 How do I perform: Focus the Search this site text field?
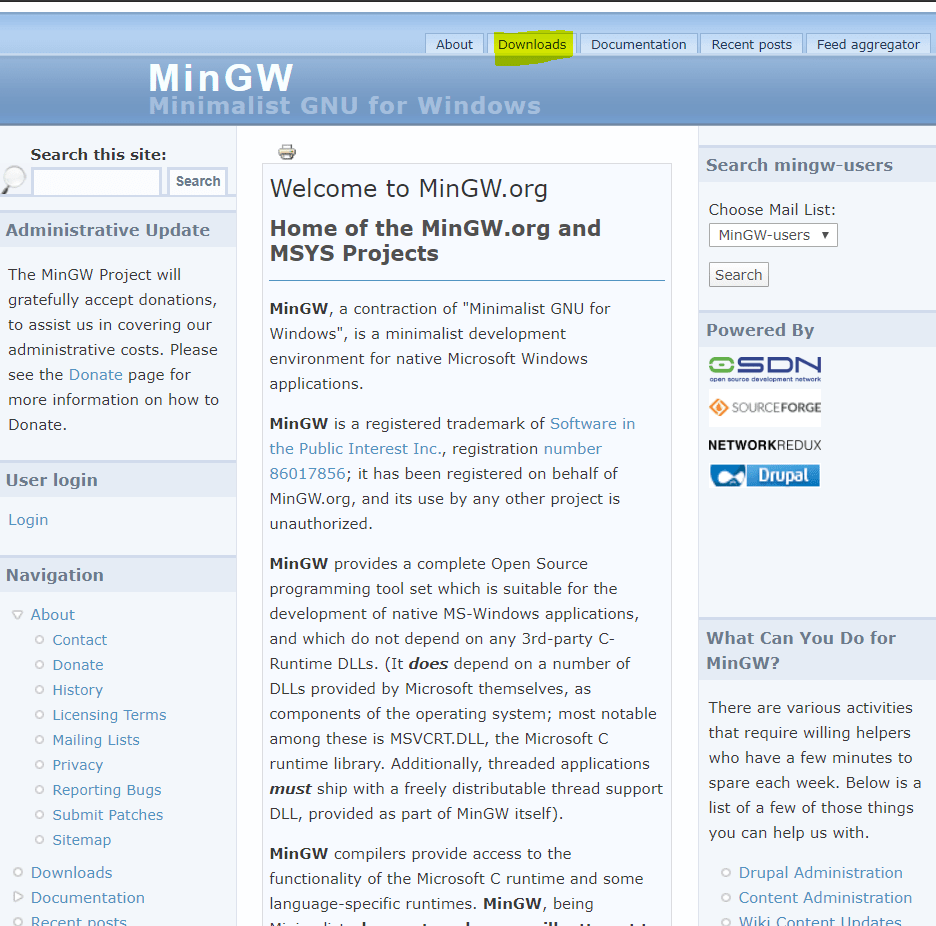tap(97, 181)
